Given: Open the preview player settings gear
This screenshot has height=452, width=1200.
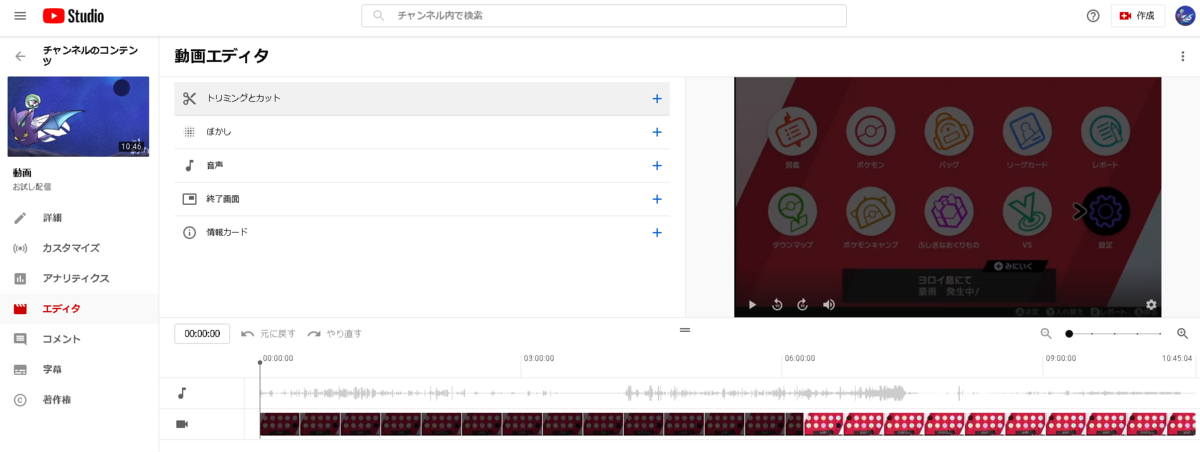Looking at the screenshot, I should coord(1151,304).
